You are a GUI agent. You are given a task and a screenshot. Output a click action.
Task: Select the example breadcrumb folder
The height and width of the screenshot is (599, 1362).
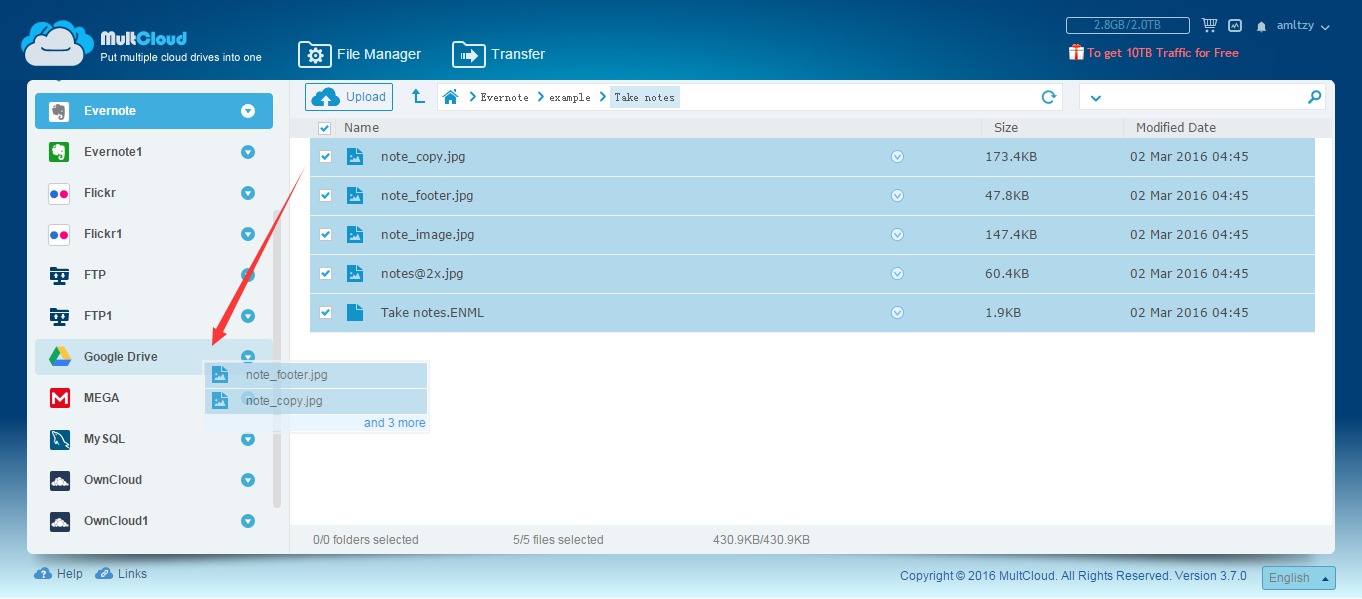click(x=570, y=97)
